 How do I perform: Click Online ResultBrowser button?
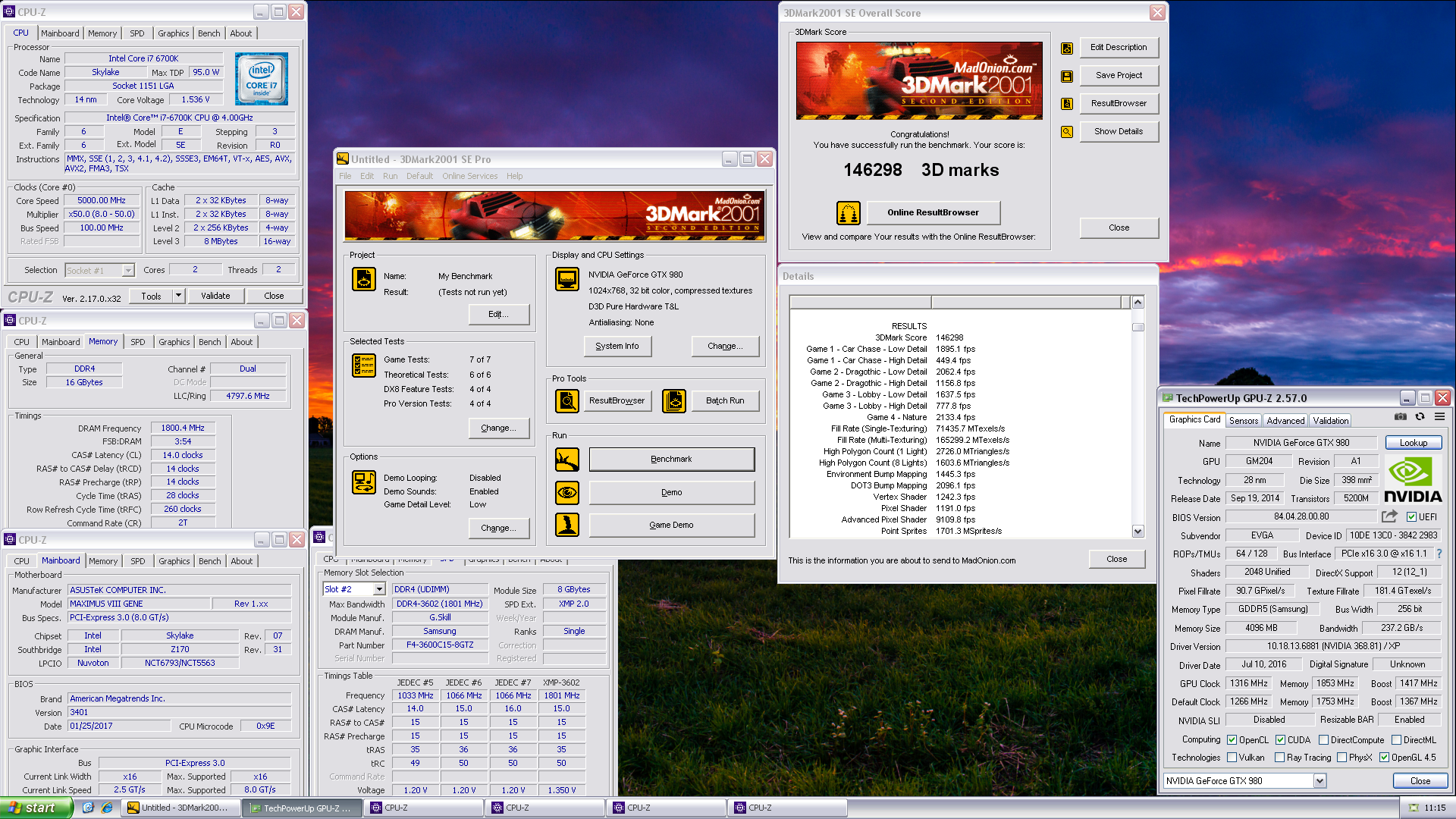click(933, 212)
